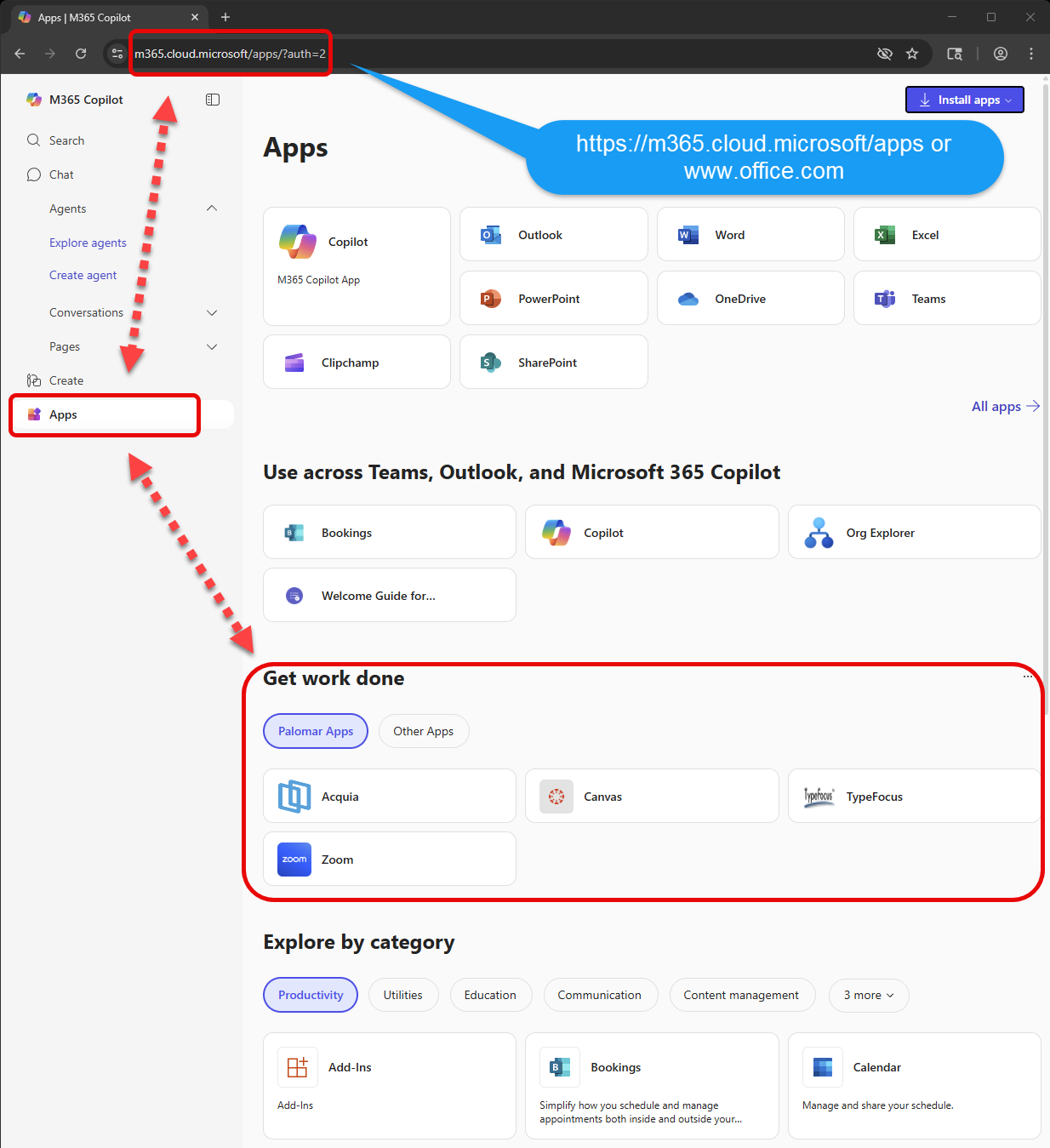Go back with the browser back arrow
The height and width of the screenshot is (1148, 1050).
20,54
